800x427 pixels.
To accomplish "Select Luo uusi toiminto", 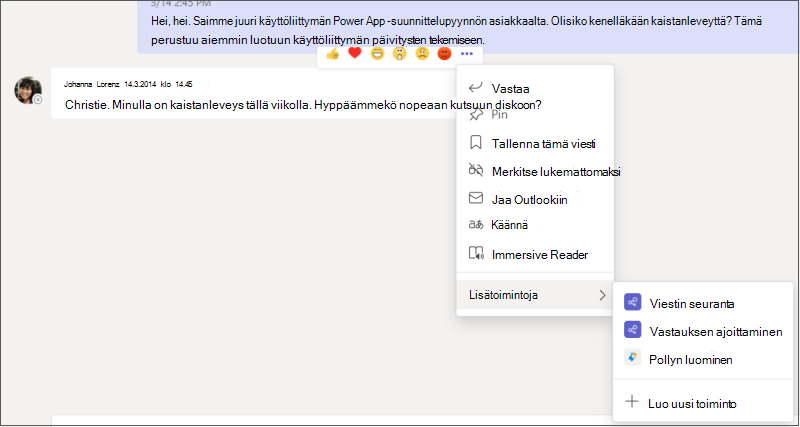I will [703, 402].
